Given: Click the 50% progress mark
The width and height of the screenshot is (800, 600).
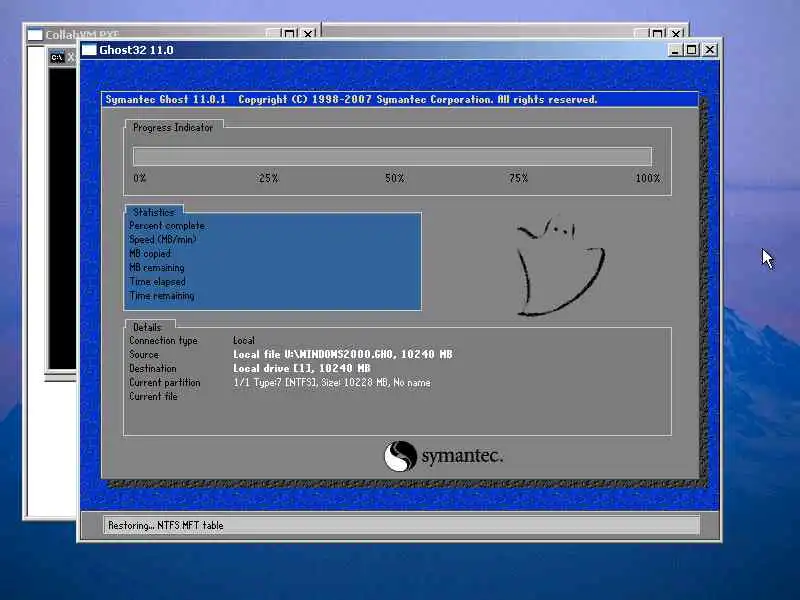Looking at the screenshot, I should tap(394, 178).
